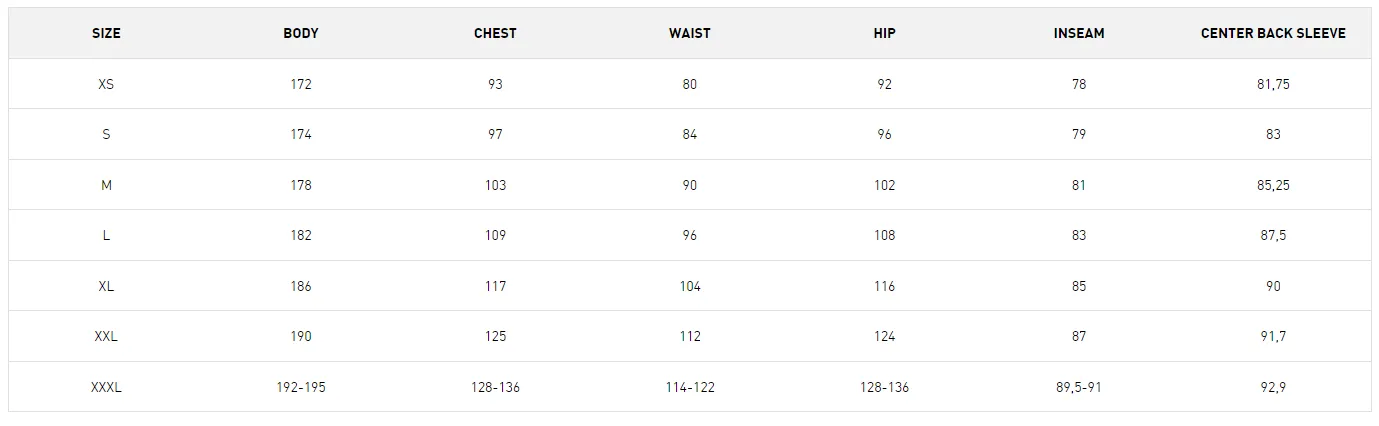Select the 128-136 chest value cell
This screenshot has width=1379, height=426.
click(495, 387)
